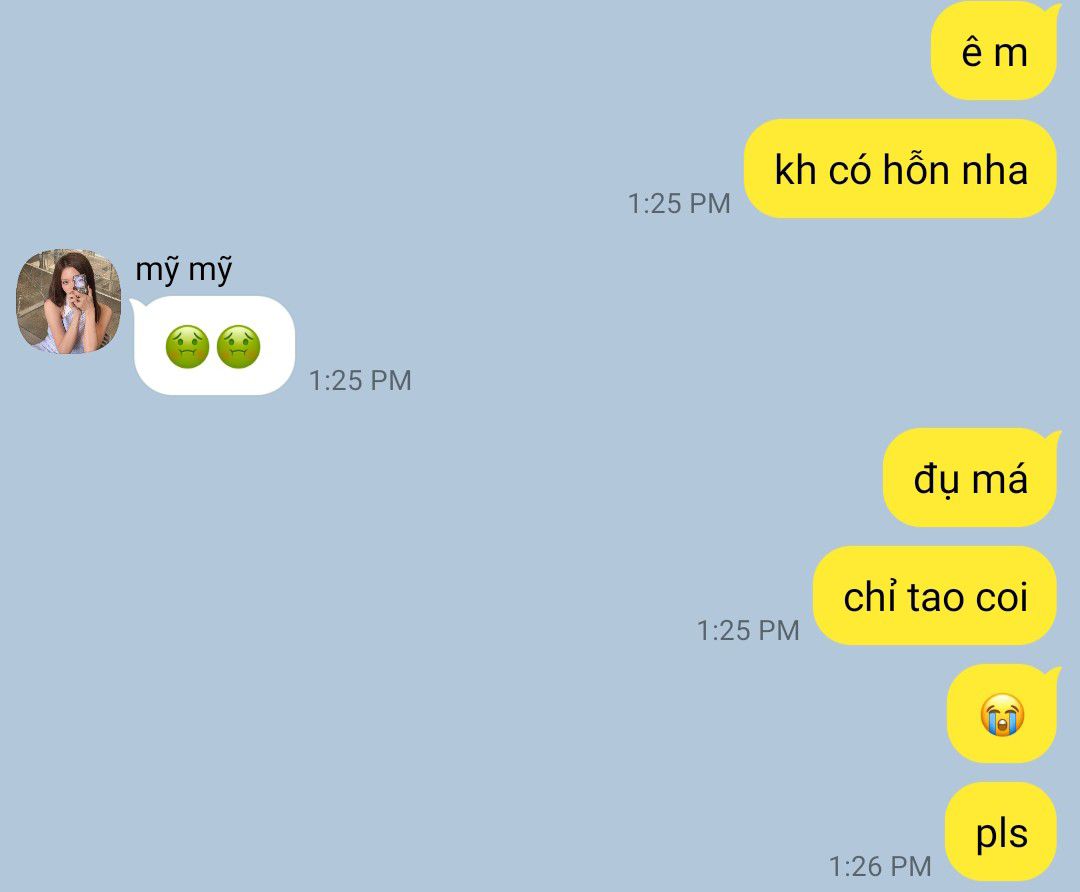
Task: Select the left nauseated face emoji
Action: point(187,346)
